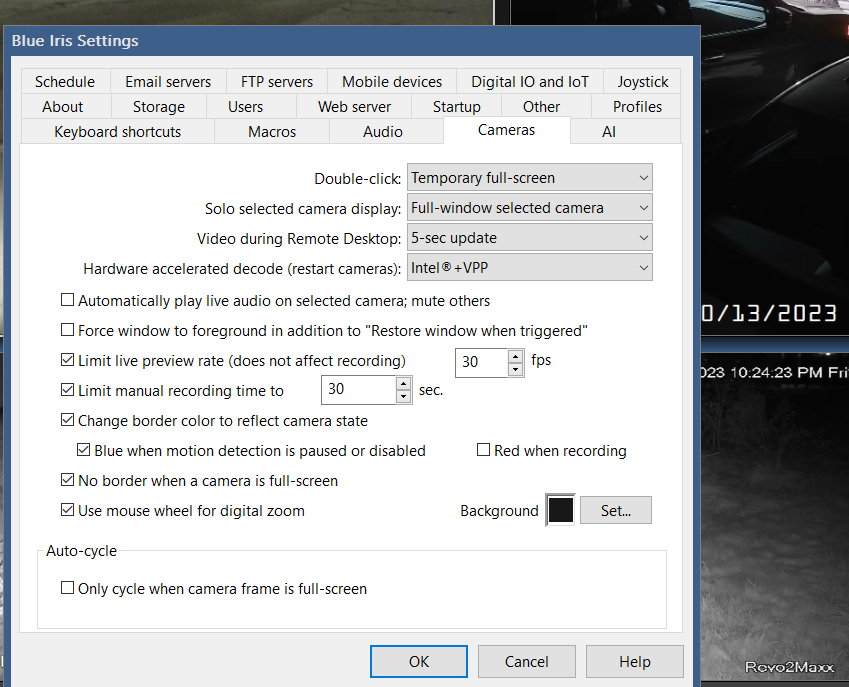Image resolution: width=849 pixels, height=687 pixels.
Task: Toggle No border when camera full-screen
Action: click(x=67, y=480)
